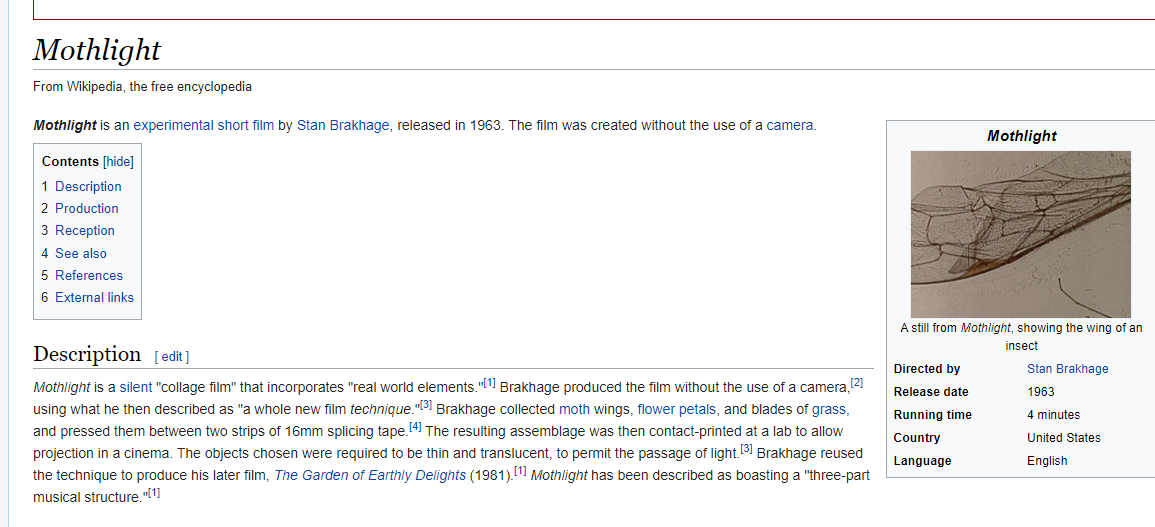
Task: Select the 'Country' infobox label
Action: click(916, 438)
